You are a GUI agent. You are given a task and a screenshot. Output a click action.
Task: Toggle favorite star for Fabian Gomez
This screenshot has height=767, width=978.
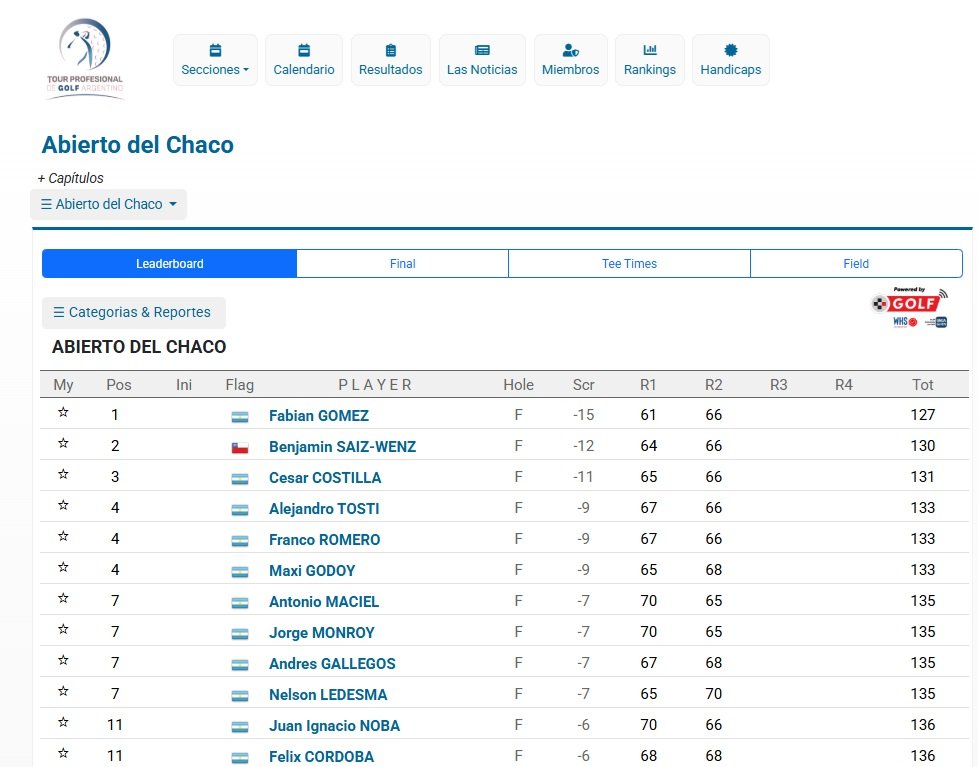click(x=64, y=414)
